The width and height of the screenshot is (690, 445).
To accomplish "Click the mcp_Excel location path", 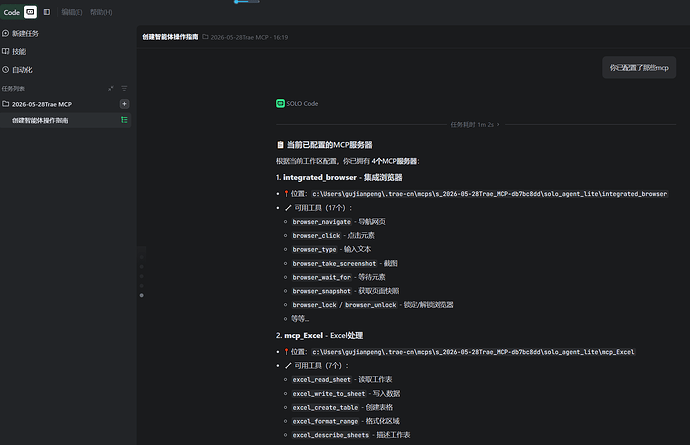I will coord(473,352).
